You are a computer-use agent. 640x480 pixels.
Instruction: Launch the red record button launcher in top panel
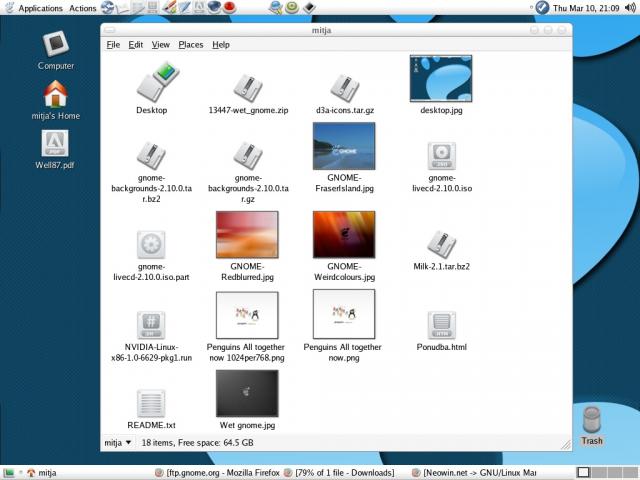229,7
